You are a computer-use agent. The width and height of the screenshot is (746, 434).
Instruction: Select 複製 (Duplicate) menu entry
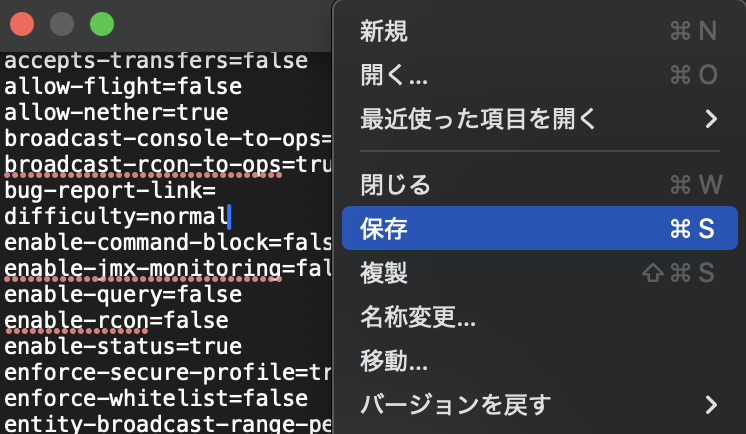pyautogui.click(x=384, y=273)
